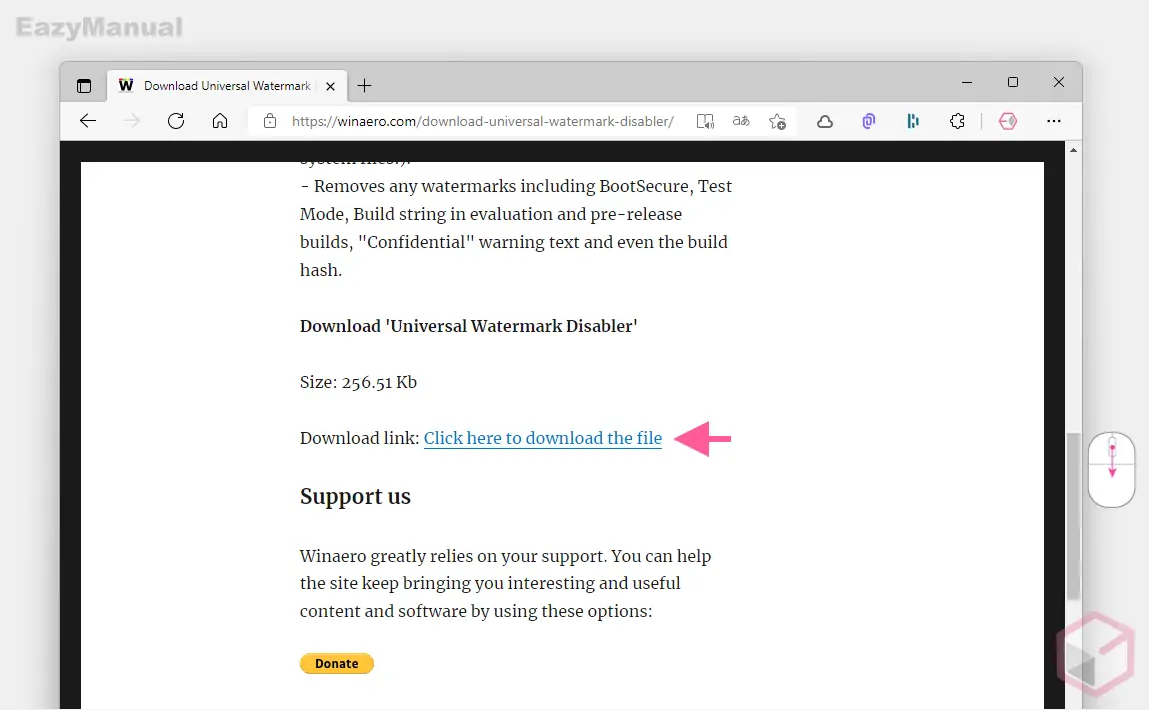1149x710 pixels.
Task: Open the Extensions puzzle-piece menu
Action: point(957,121)
